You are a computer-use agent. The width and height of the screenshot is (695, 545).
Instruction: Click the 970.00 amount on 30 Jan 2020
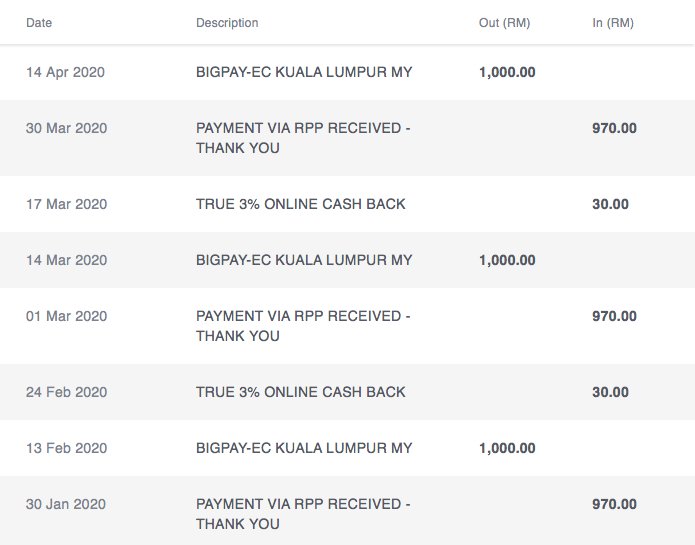(x=614, y=504)
